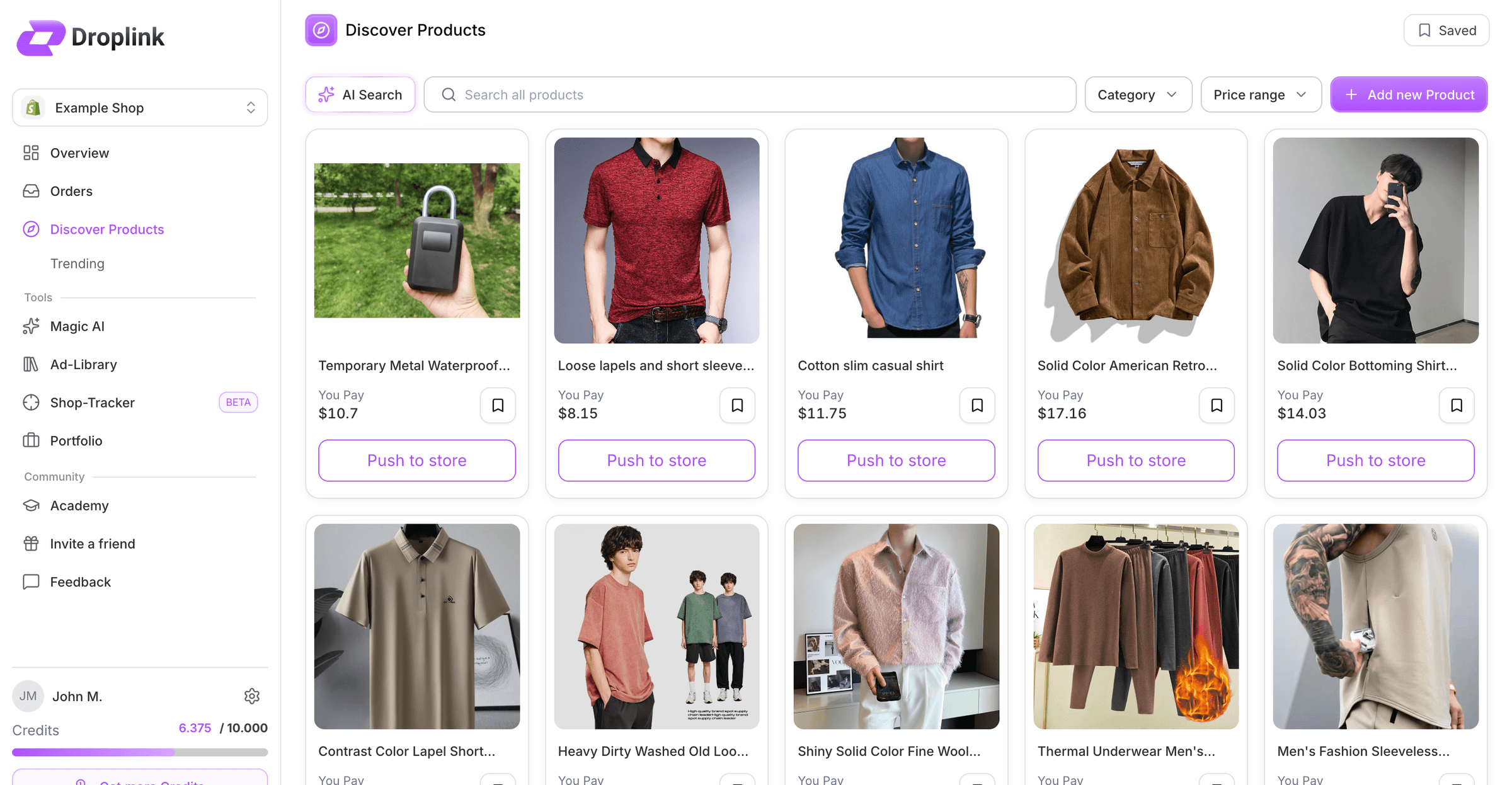This screenshot has width=1512, height=785.
Task: Click the Orders inbox icon
Action: coord(31,191)
